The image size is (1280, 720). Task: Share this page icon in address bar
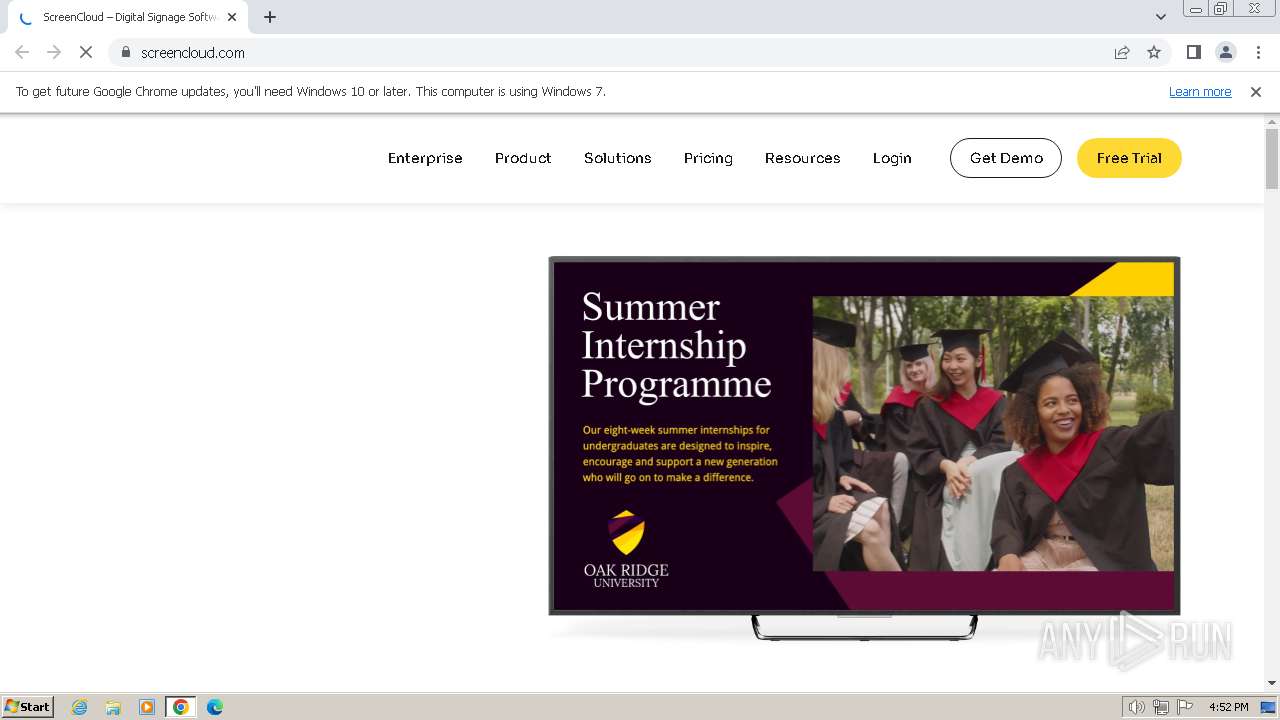(1122, 53)
